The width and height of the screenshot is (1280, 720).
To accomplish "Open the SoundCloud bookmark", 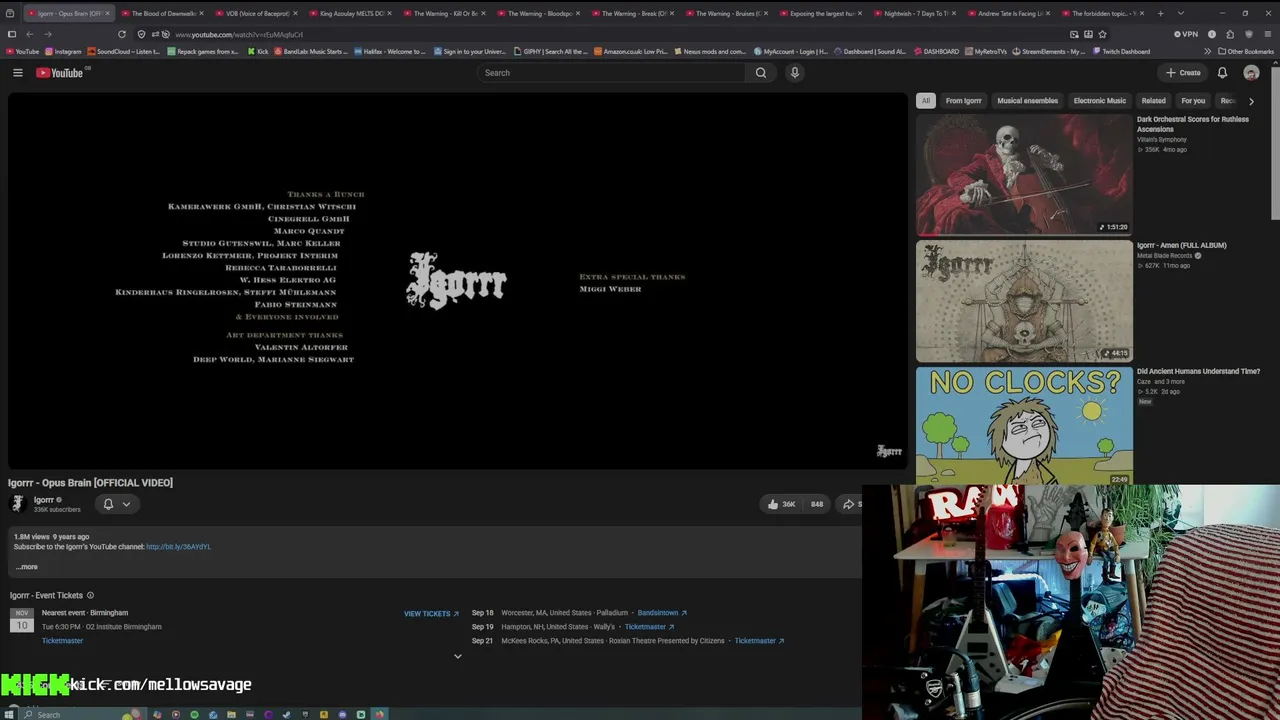I will pos(124,51).
